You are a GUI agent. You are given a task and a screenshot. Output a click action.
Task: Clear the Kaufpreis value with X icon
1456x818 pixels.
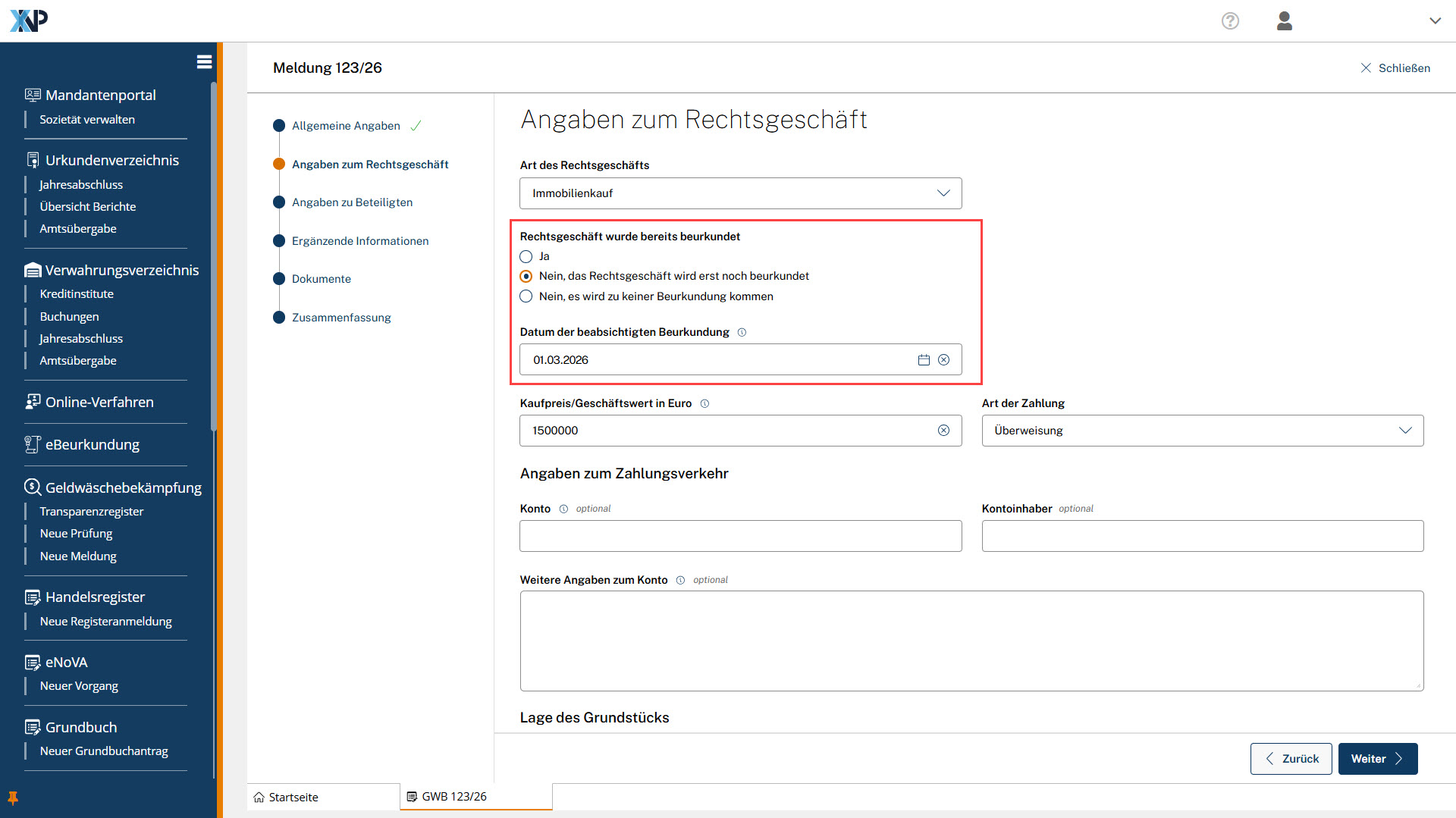pos(943,431)
